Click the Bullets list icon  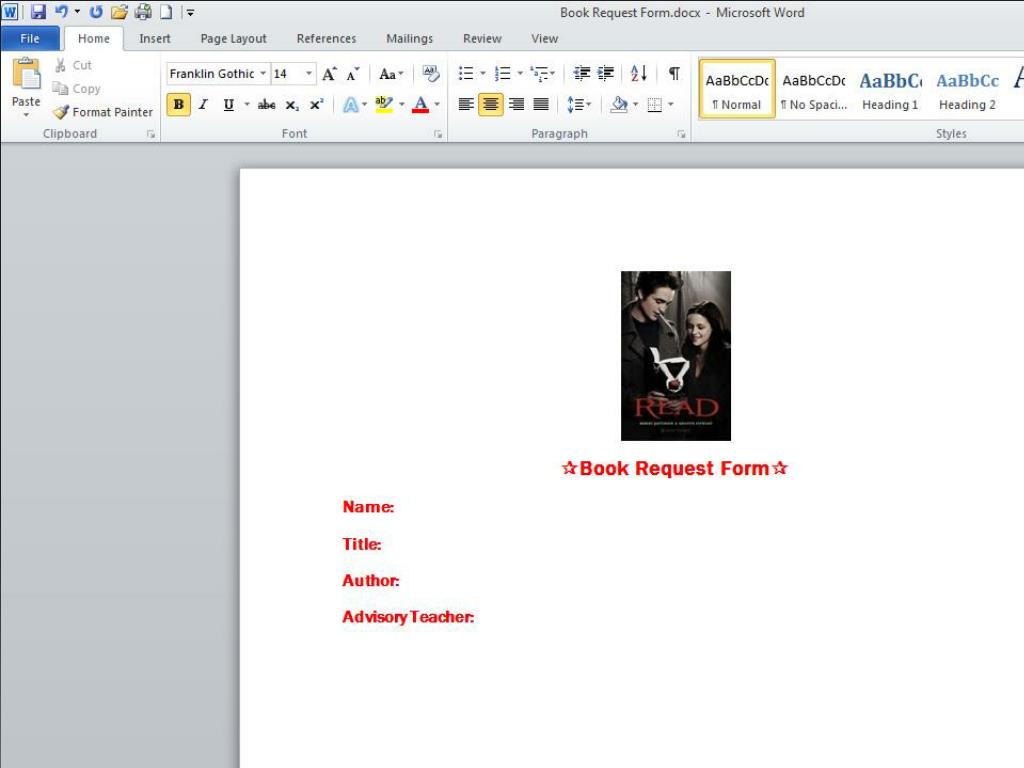point(466,73)
